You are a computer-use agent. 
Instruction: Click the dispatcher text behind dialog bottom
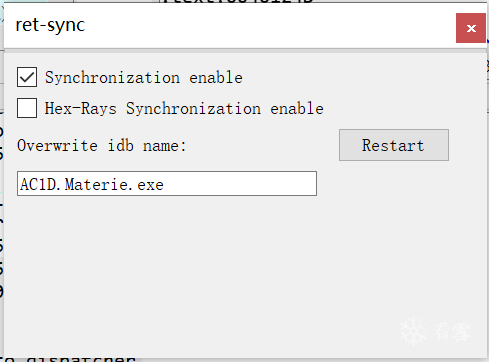point(71,359)
